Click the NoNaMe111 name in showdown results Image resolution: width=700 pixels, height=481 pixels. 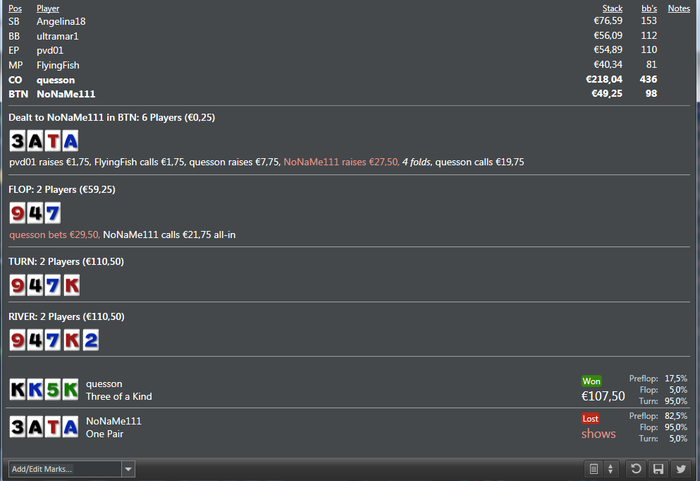[x=113, y=421]
